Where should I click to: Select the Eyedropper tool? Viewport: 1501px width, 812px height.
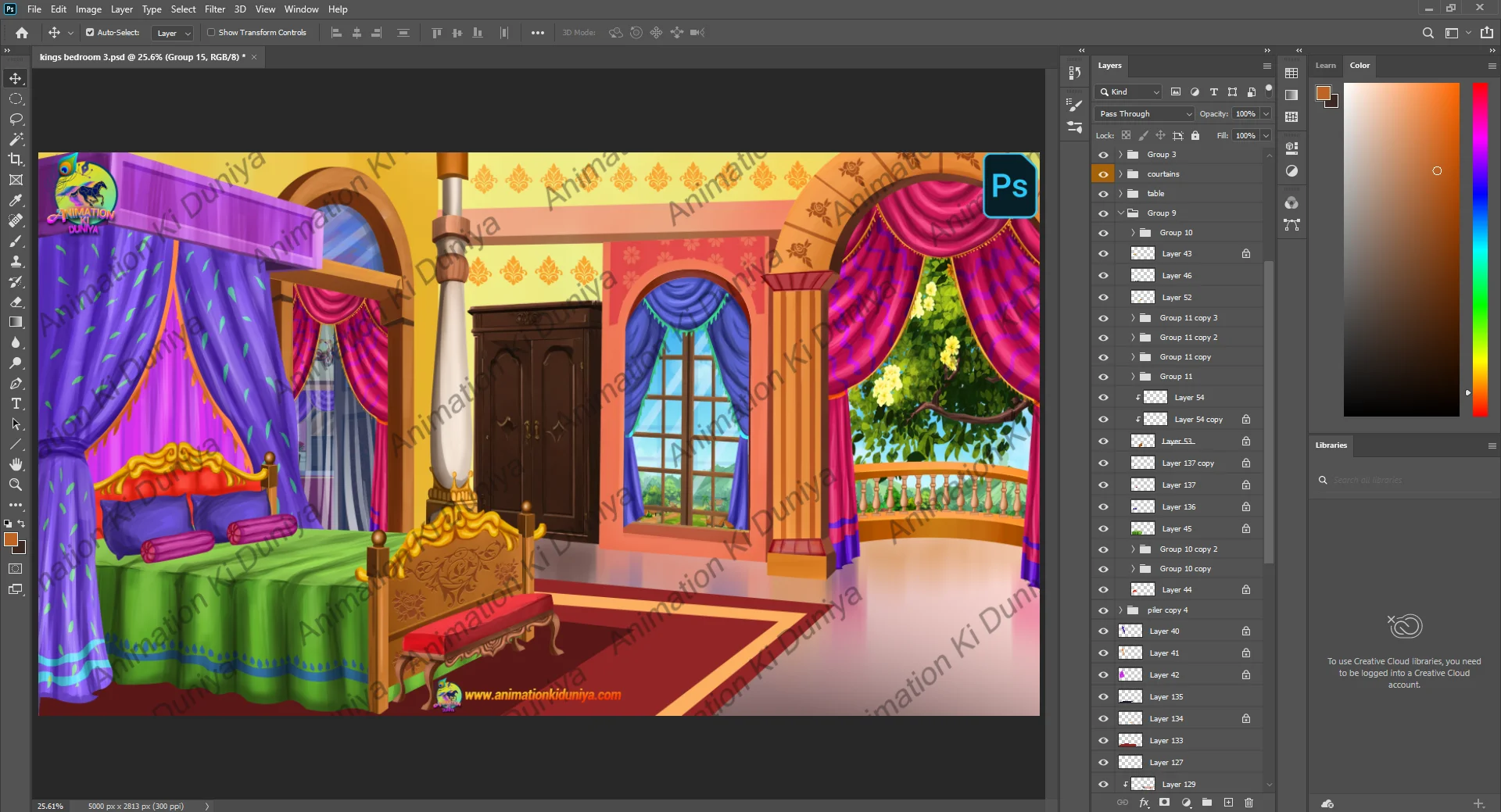click(16, 200)
